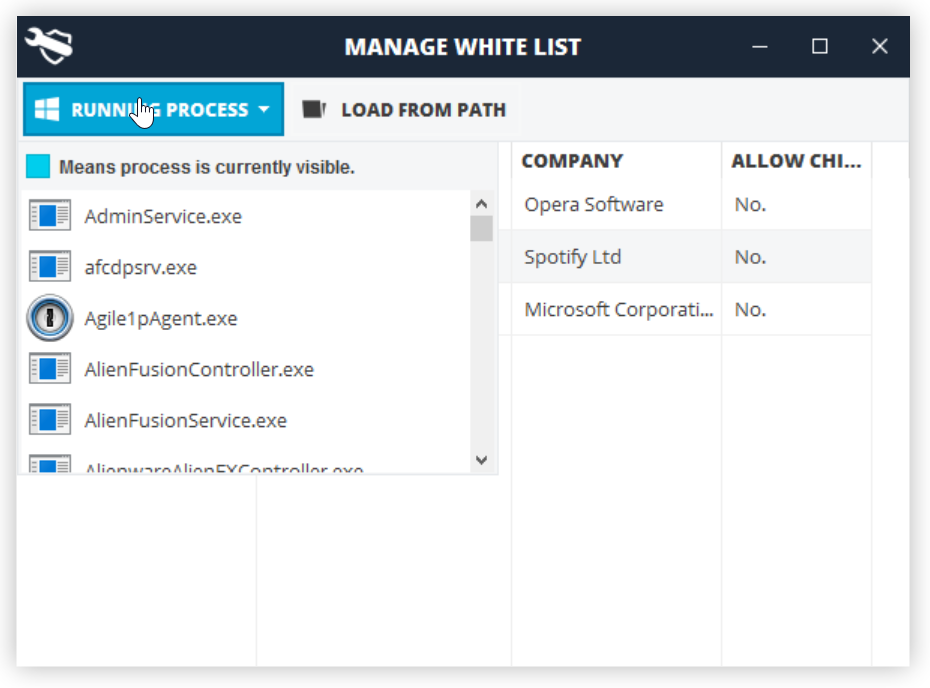Click the Windows logo on Running Process

46,110
